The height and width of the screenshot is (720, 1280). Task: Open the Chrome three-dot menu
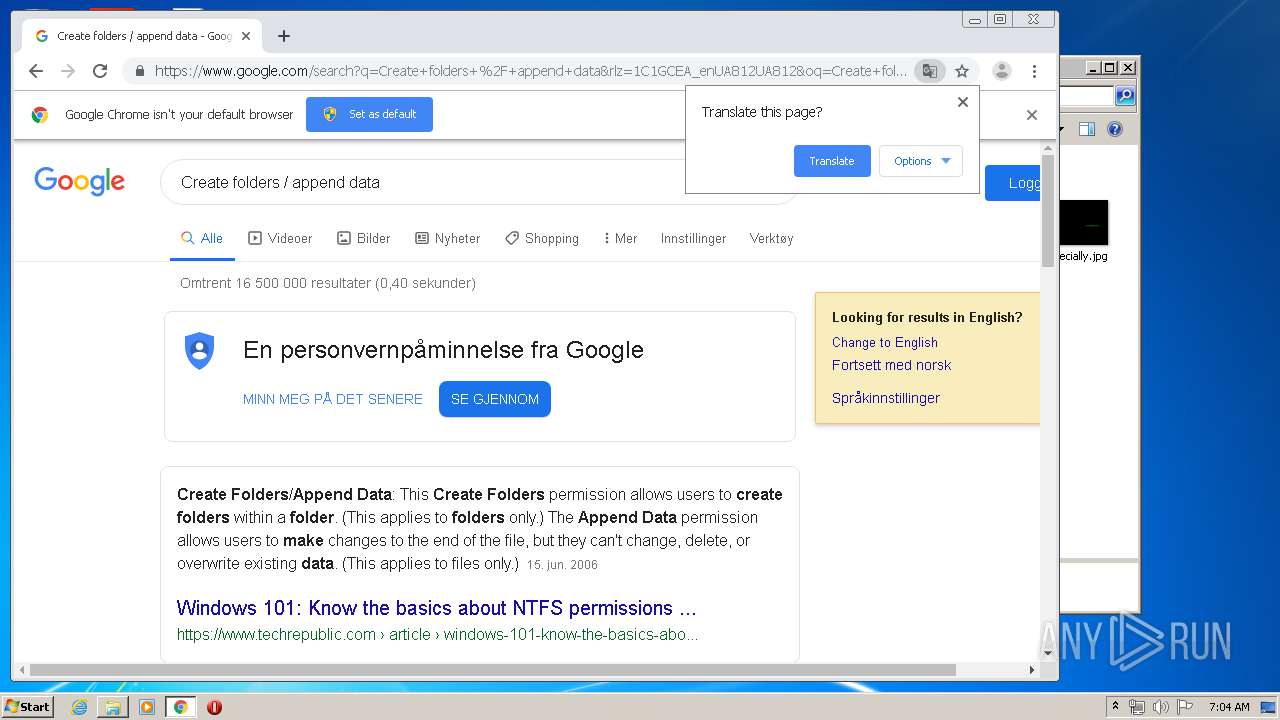point(1034,71)
